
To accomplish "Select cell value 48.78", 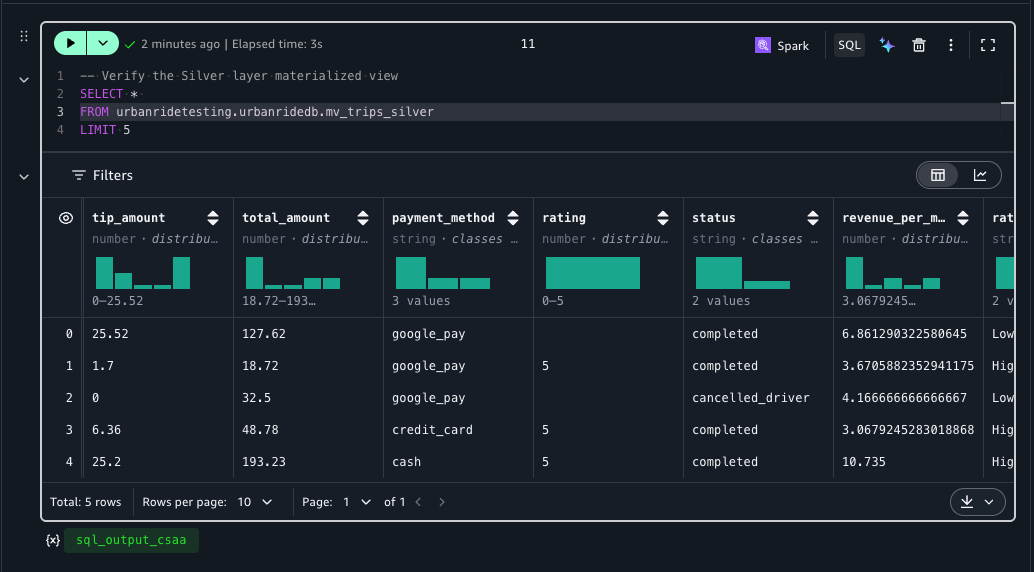I will (x=260, y=429).
